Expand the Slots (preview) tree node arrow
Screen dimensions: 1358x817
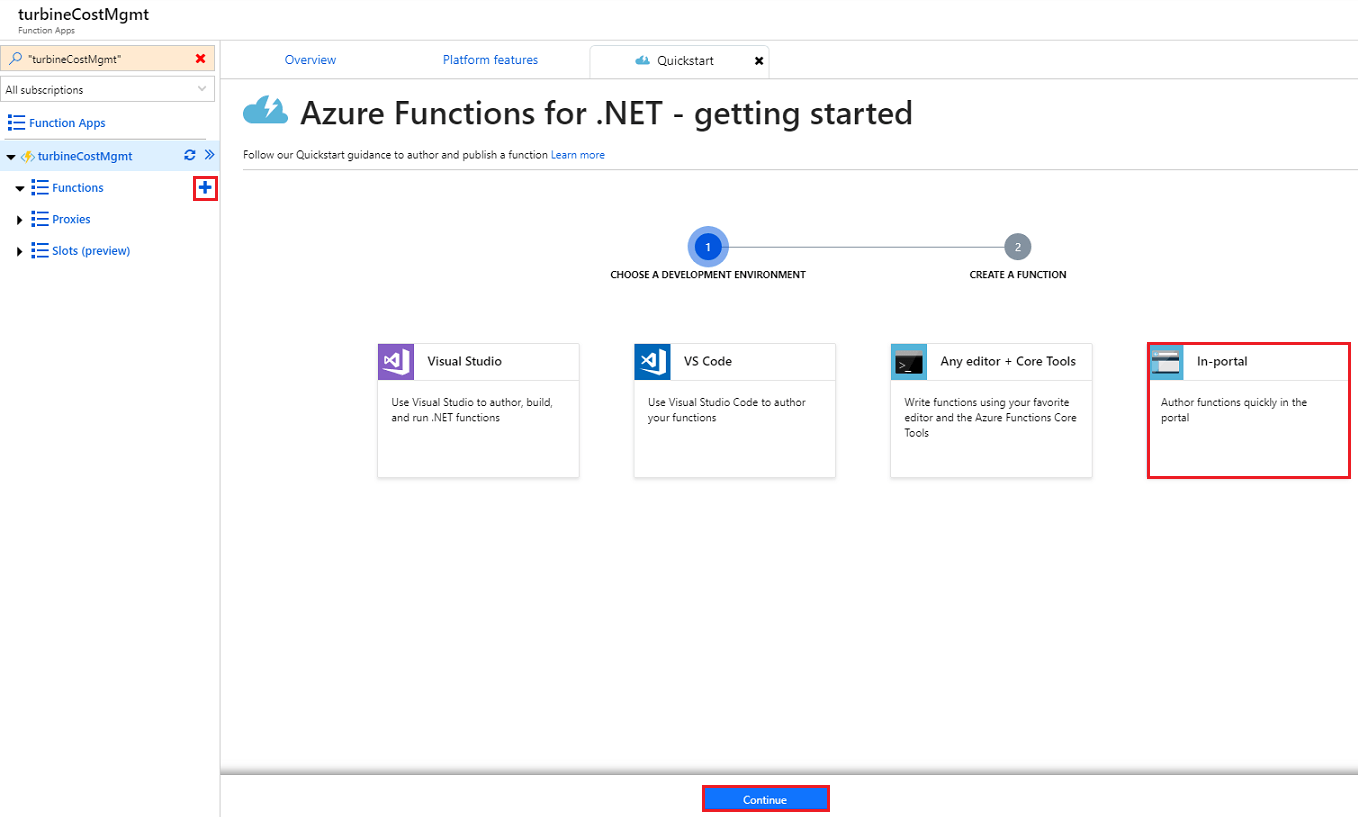click(x=20, y=252)
